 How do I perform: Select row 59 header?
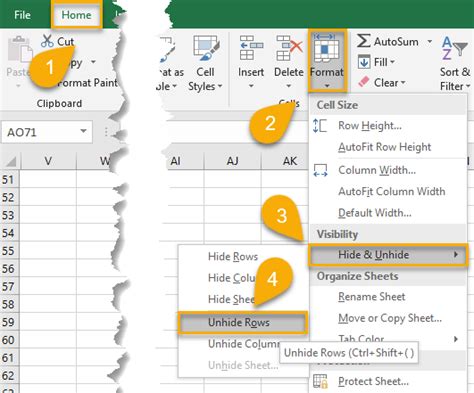(x=9, y=322)
